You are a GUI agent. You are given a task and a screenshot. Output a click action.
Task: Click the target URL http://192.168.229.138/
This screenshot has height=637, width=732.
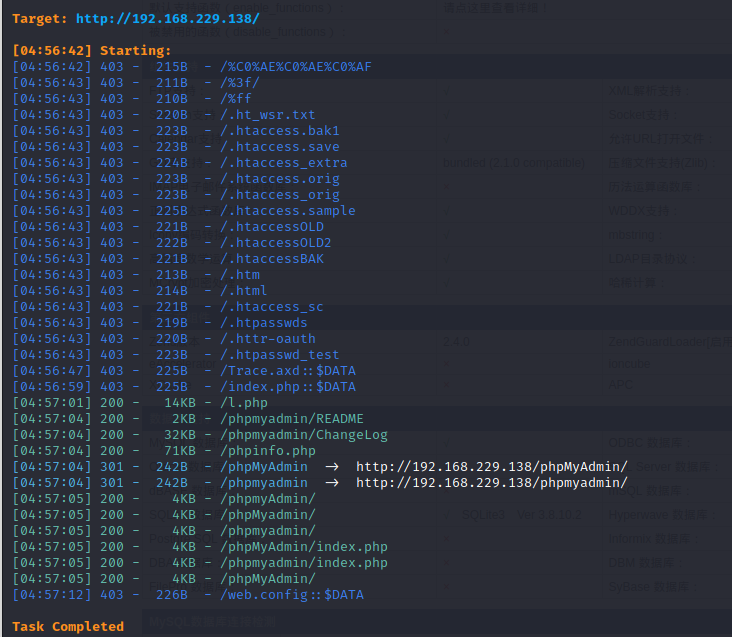(167, 18)
